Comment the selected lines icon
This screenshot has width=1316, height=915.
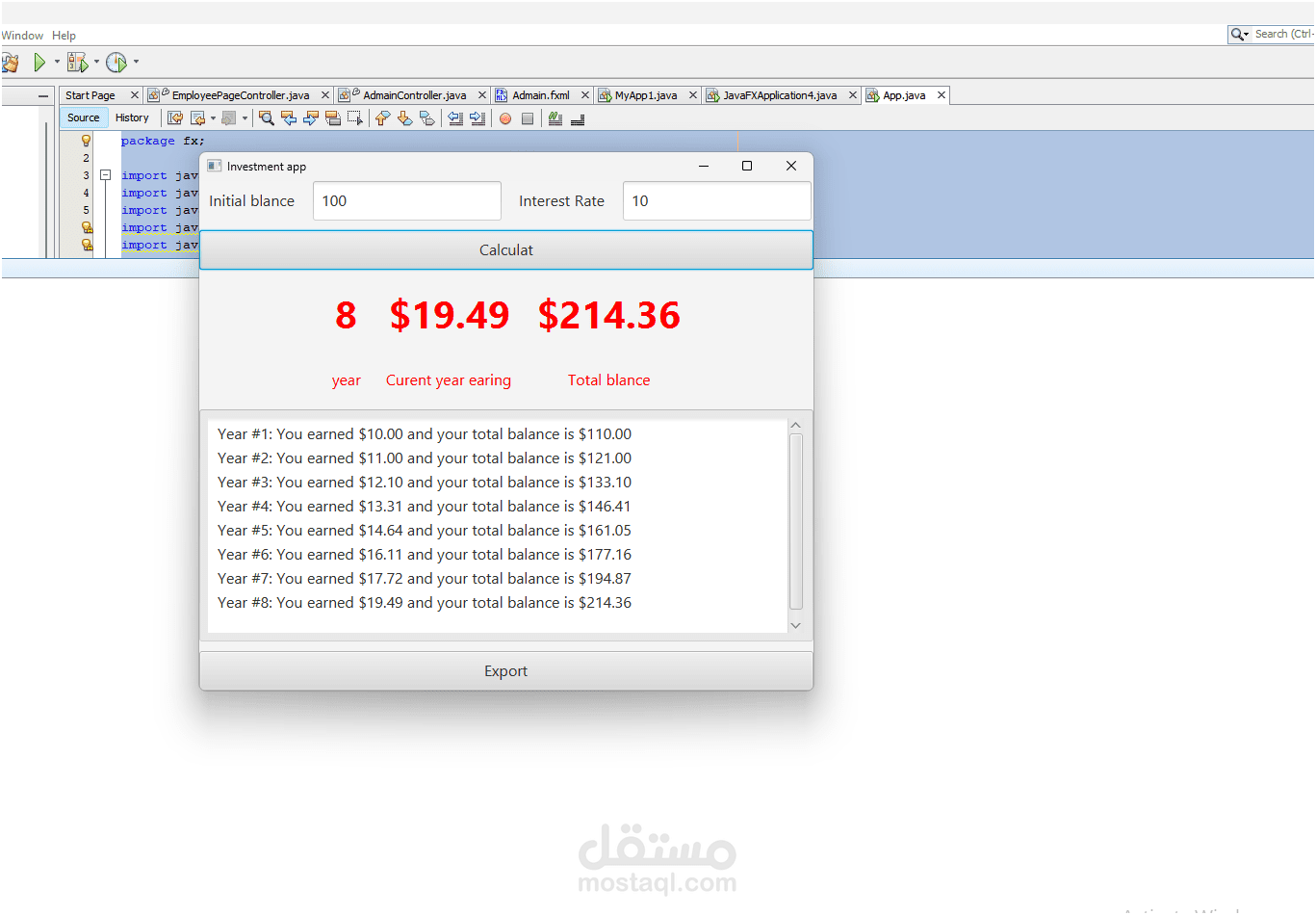coord(555,118)
